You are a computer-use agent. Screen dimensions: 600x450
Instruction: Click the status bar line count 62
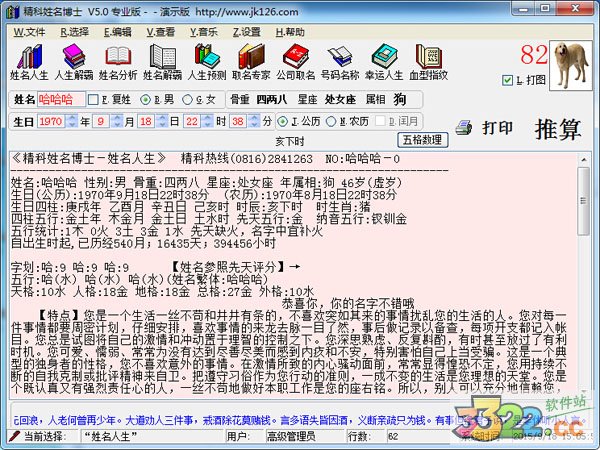(393, 436)
